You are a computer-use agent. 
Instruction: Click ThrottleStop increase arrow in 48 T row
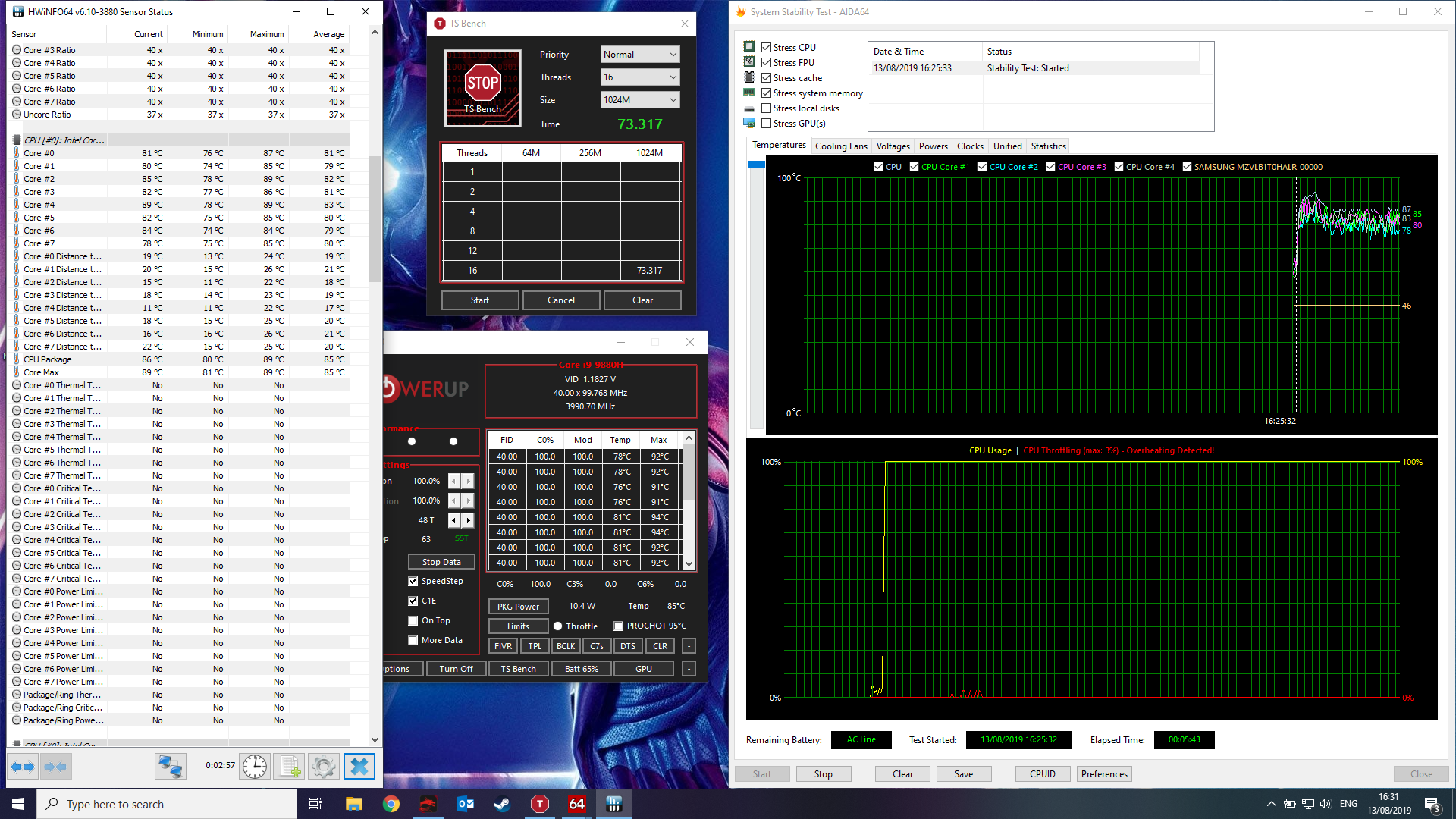tap(468, 520)
